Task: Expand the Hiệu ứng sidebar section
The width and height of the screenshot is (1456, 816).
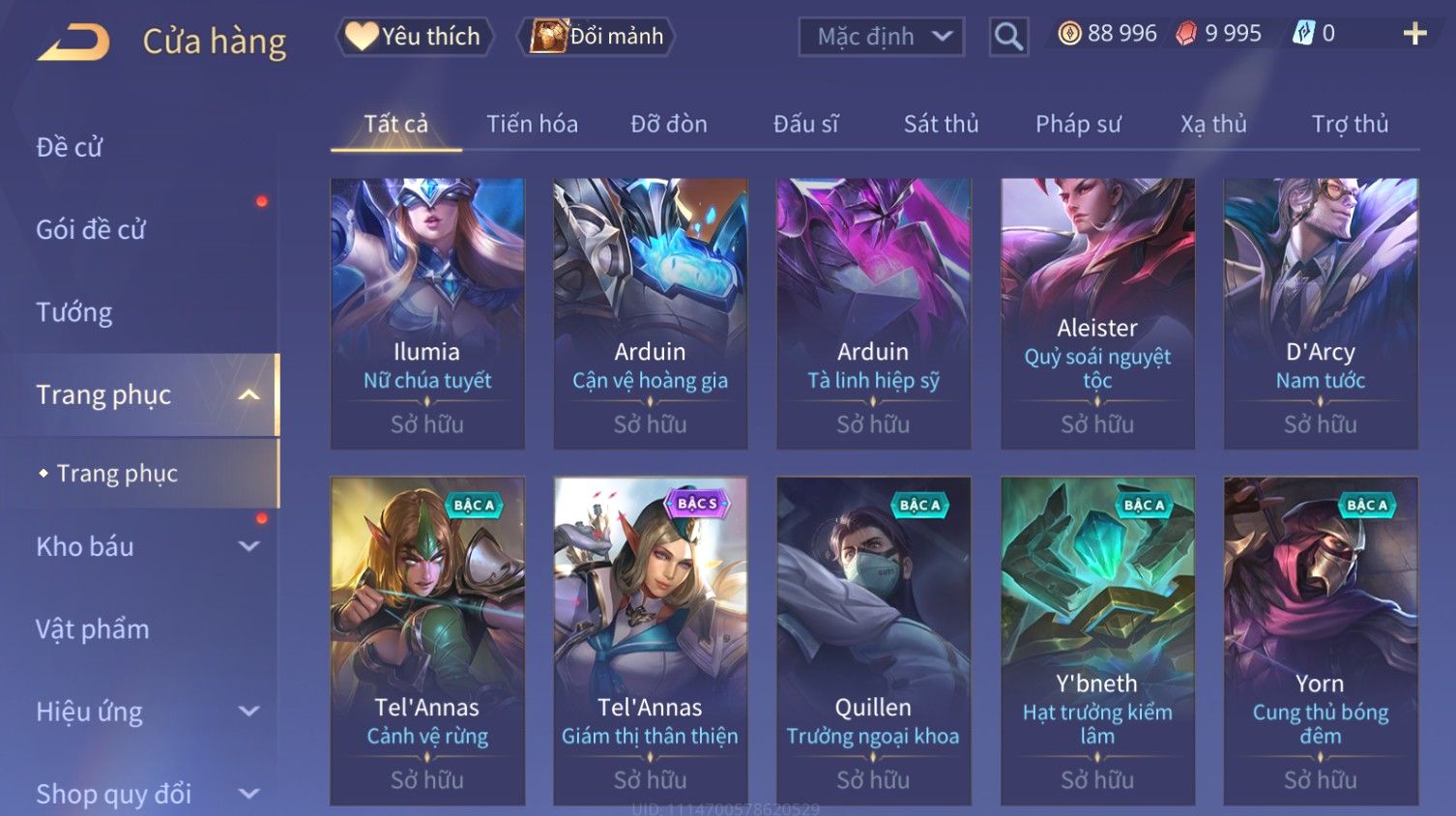Action: 248,712
